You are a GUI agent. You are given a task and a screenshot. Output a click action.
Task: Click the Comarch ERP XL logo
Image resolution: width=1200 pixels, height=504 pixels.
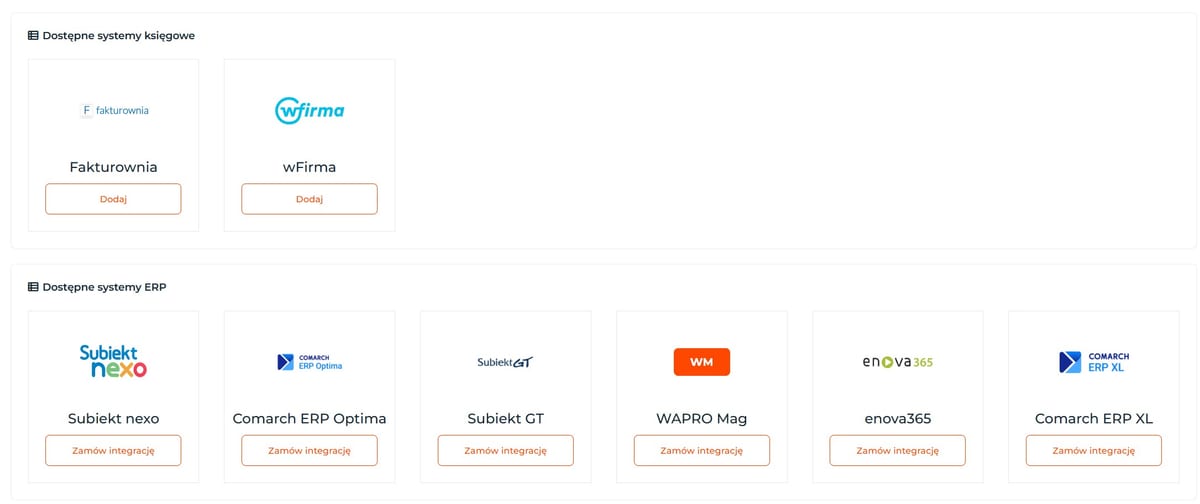1093,362
